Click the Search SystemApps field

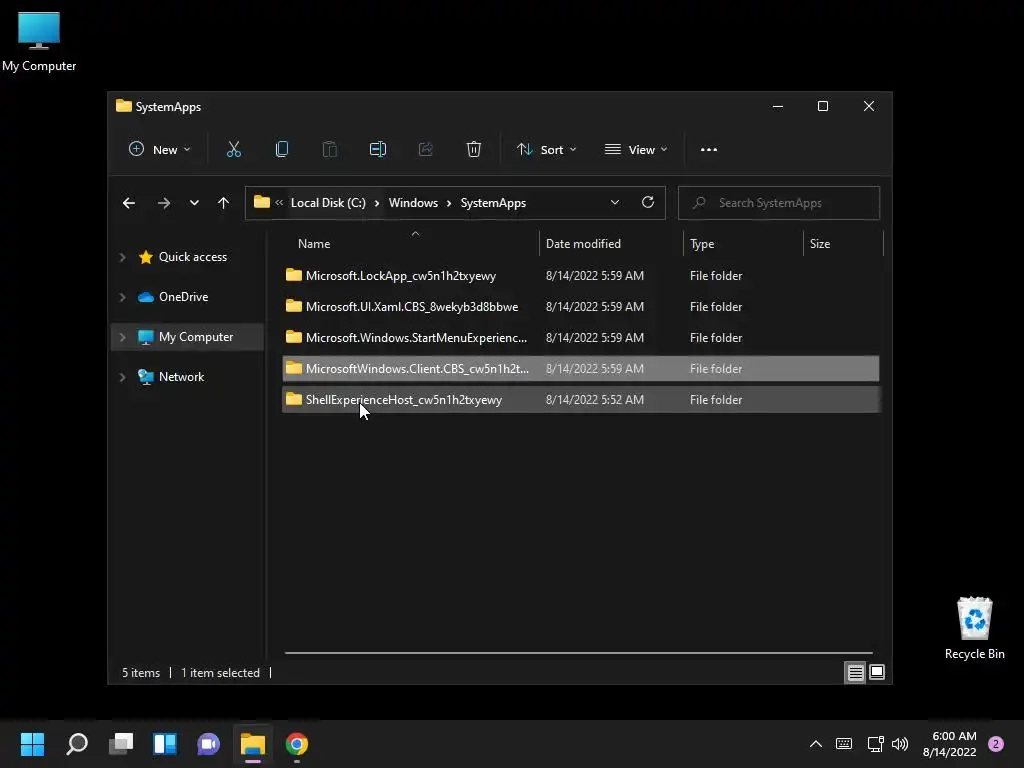point(779,203)
